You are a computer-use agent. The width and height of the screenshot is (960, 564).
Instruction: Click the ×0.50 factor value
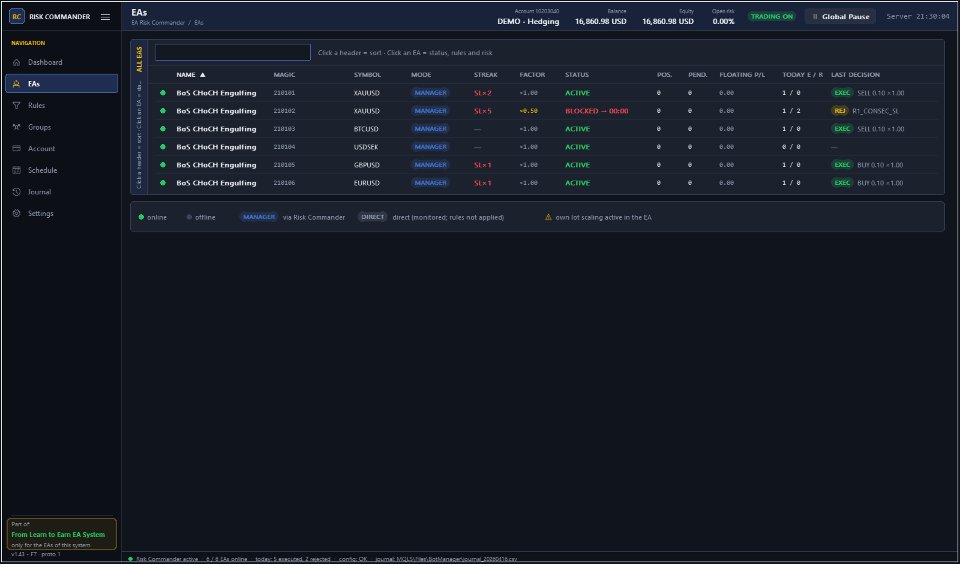[528, 111]
